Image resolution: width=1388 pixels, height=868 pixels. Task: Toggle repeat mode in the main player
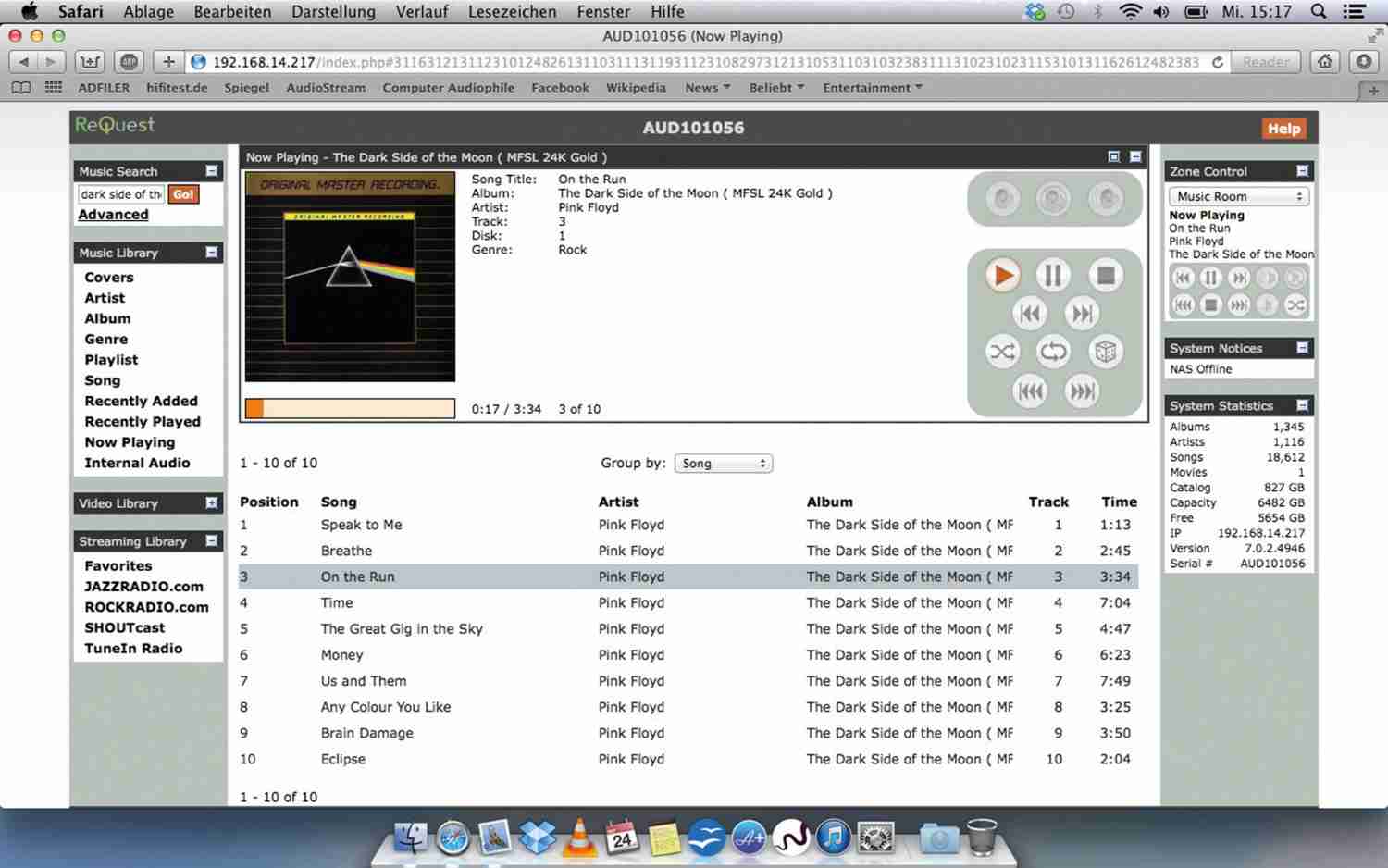(1053, 352)
